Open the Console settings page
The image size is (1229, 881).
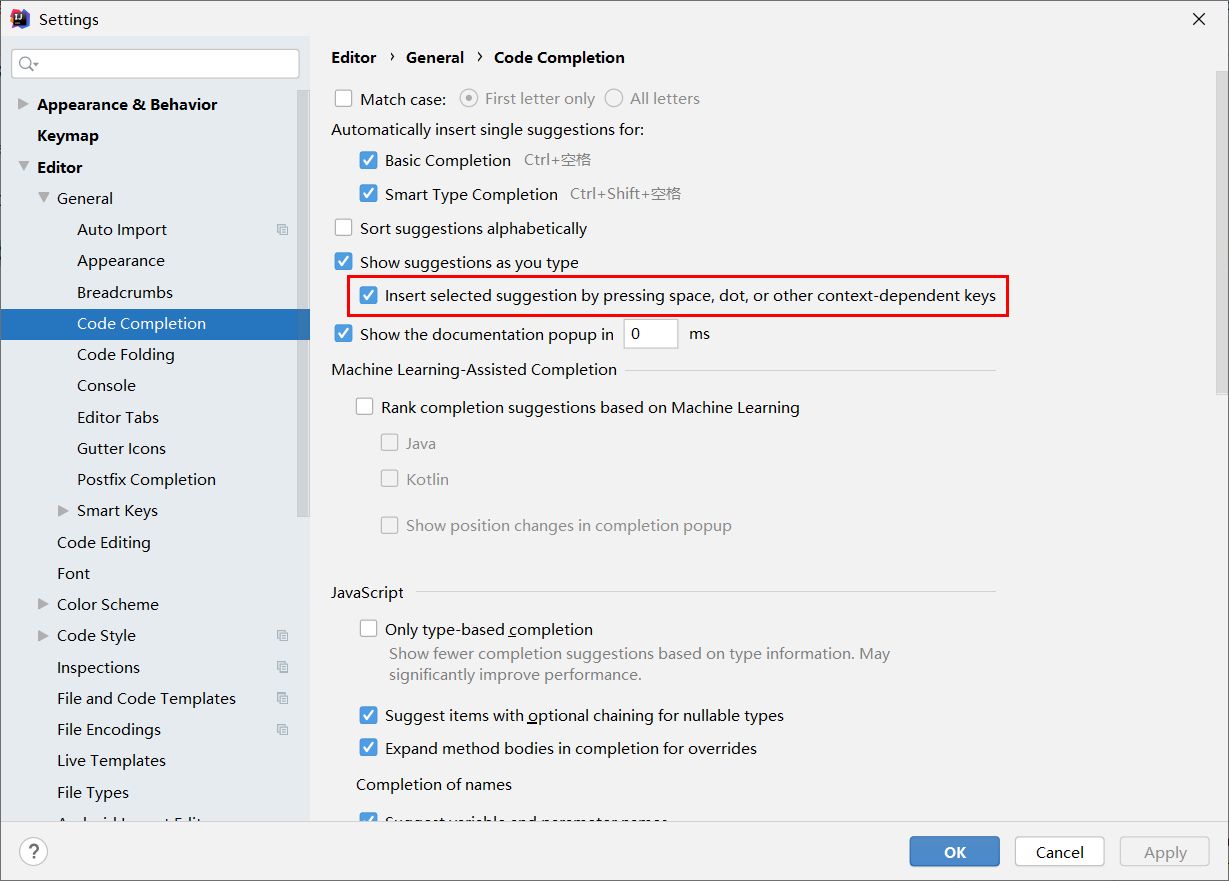[x=106, y=386]
